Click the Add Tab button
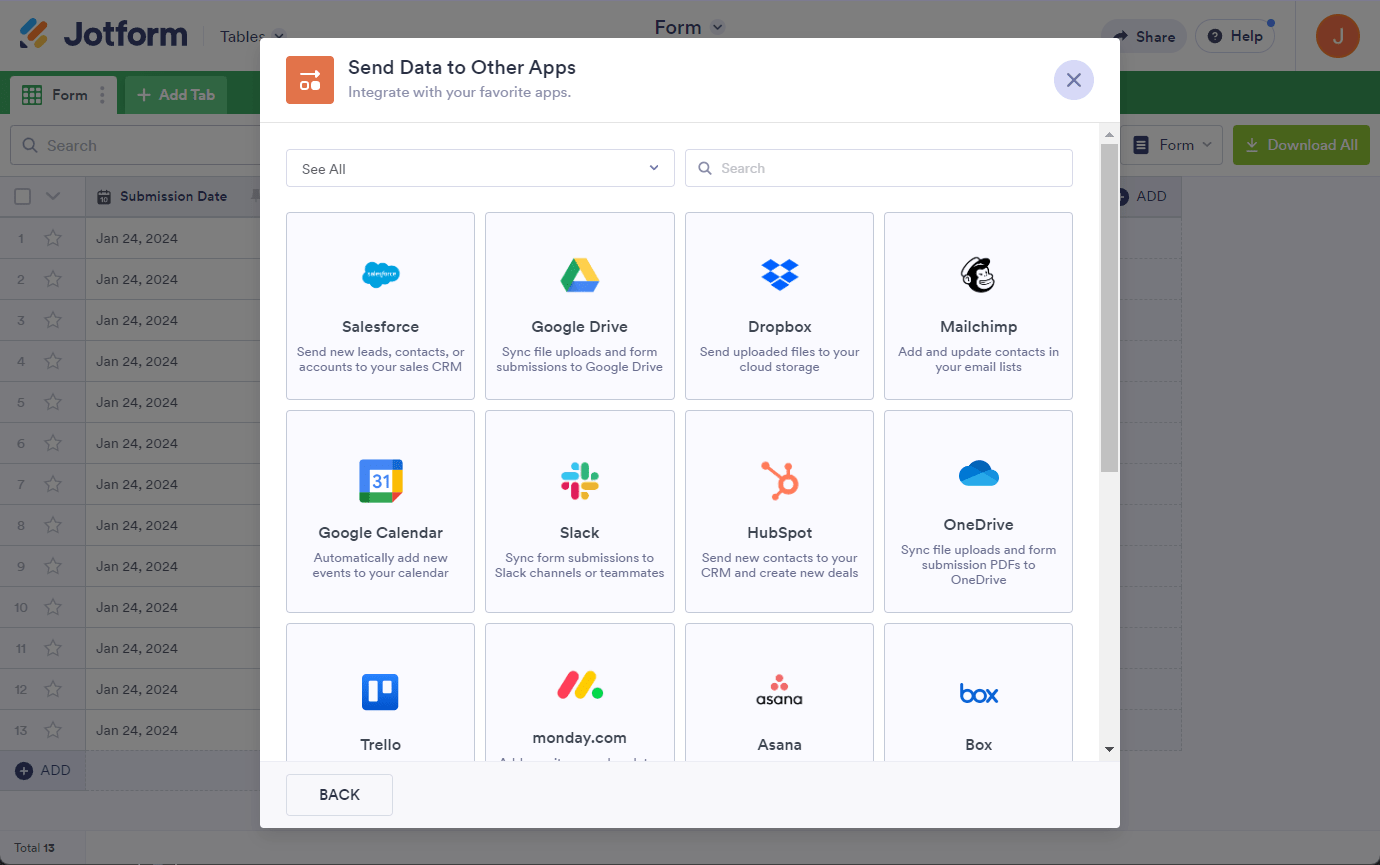Viewport: 1380px width, 865px height. [176, 95]
